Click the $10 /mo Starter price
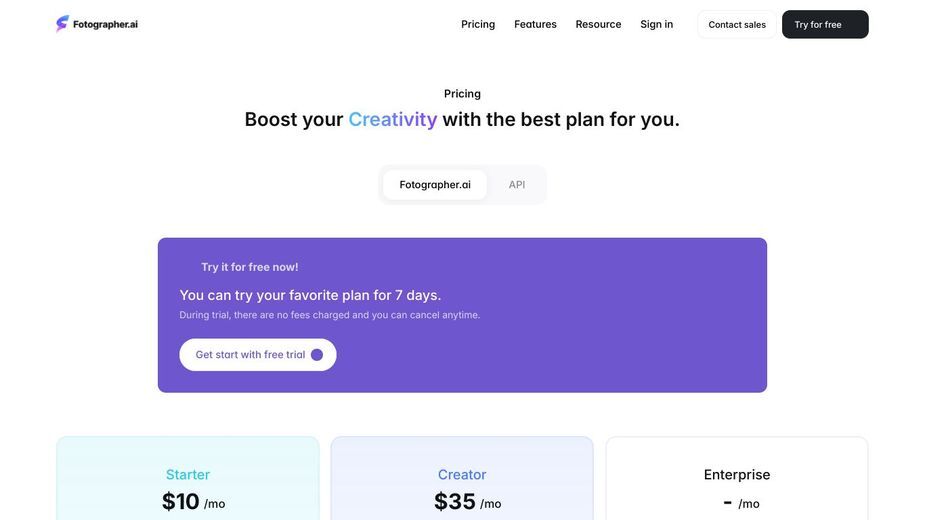This screenshot has height=520, width=925. coord(193,502)
